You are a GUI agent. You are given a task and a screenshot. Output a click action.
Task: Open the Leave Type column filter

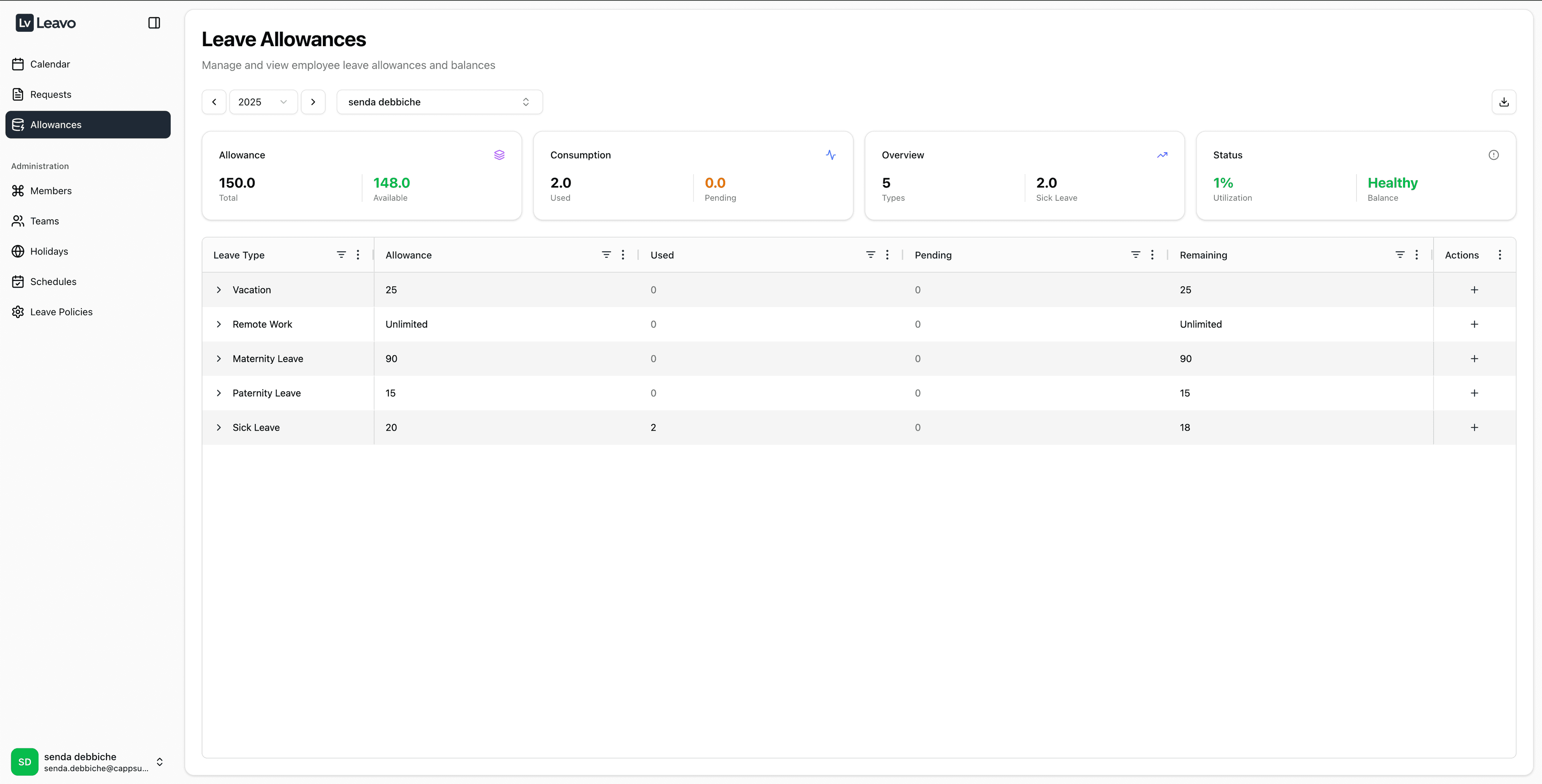[341, 255]
